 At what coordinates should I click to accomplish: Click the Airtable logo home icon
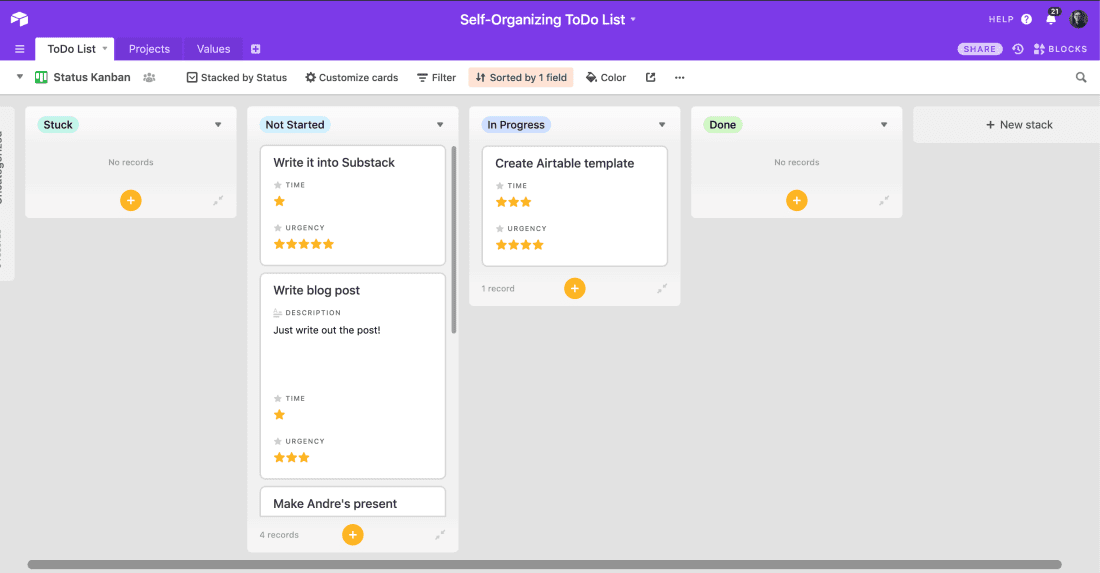click(20, 19)
